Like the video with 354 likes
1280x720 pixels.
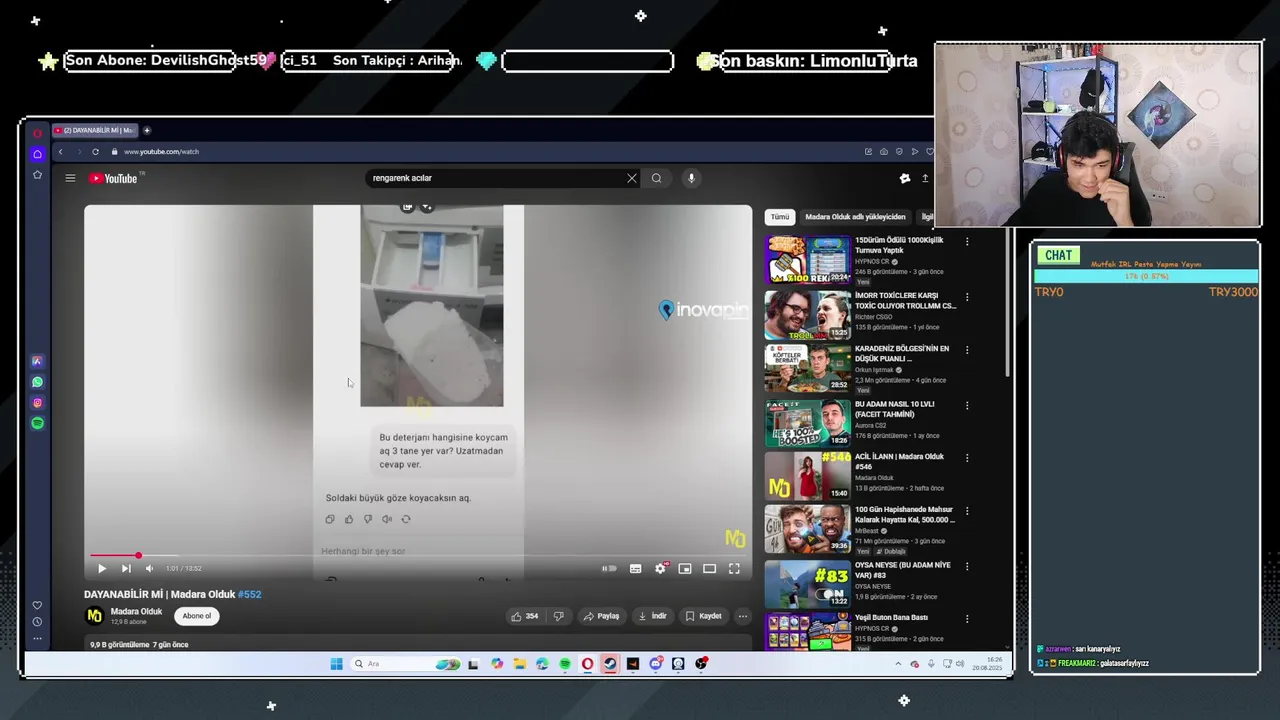click(525, 616)
